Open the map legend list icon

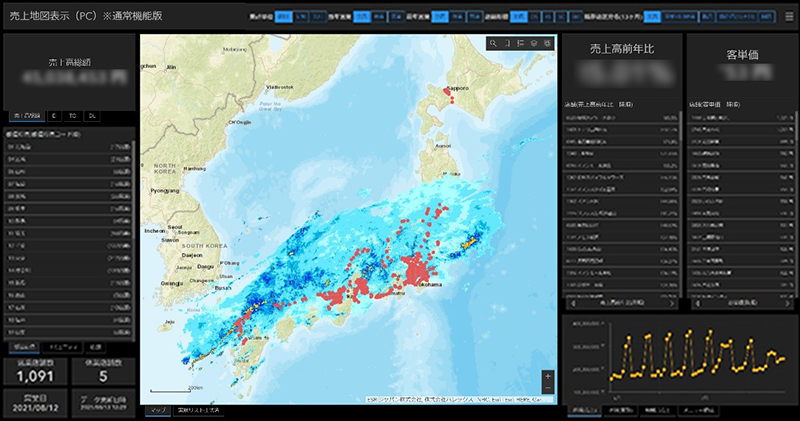(x=520, y=43)
